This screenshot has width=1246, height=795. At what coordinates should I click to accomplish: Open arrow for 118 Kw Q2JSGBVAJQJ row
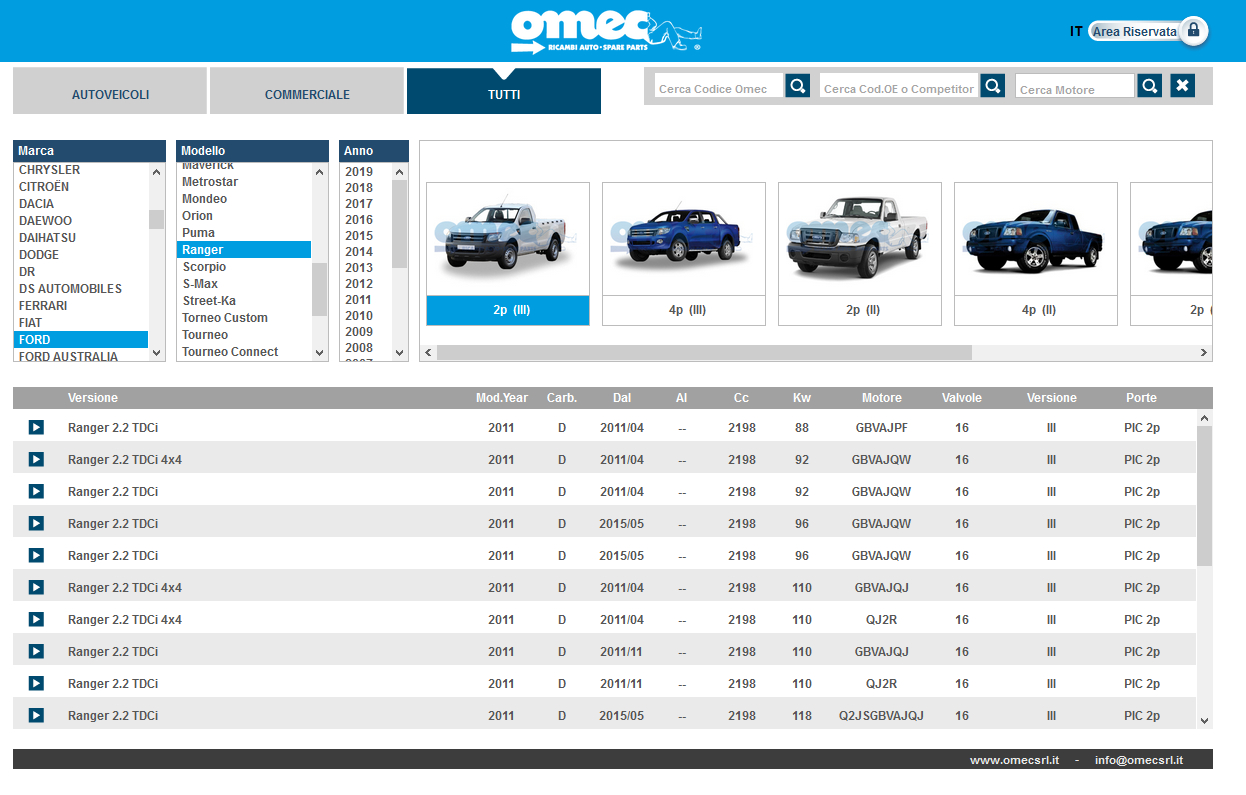click(x=36, y=715)
